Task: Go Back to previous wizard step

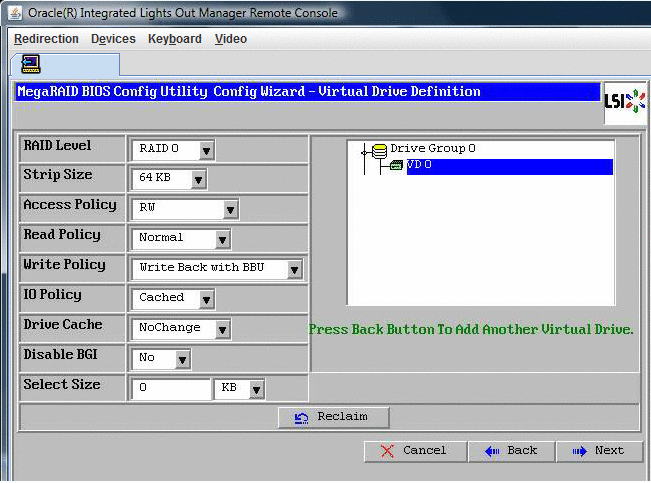Action: [512, 451]
